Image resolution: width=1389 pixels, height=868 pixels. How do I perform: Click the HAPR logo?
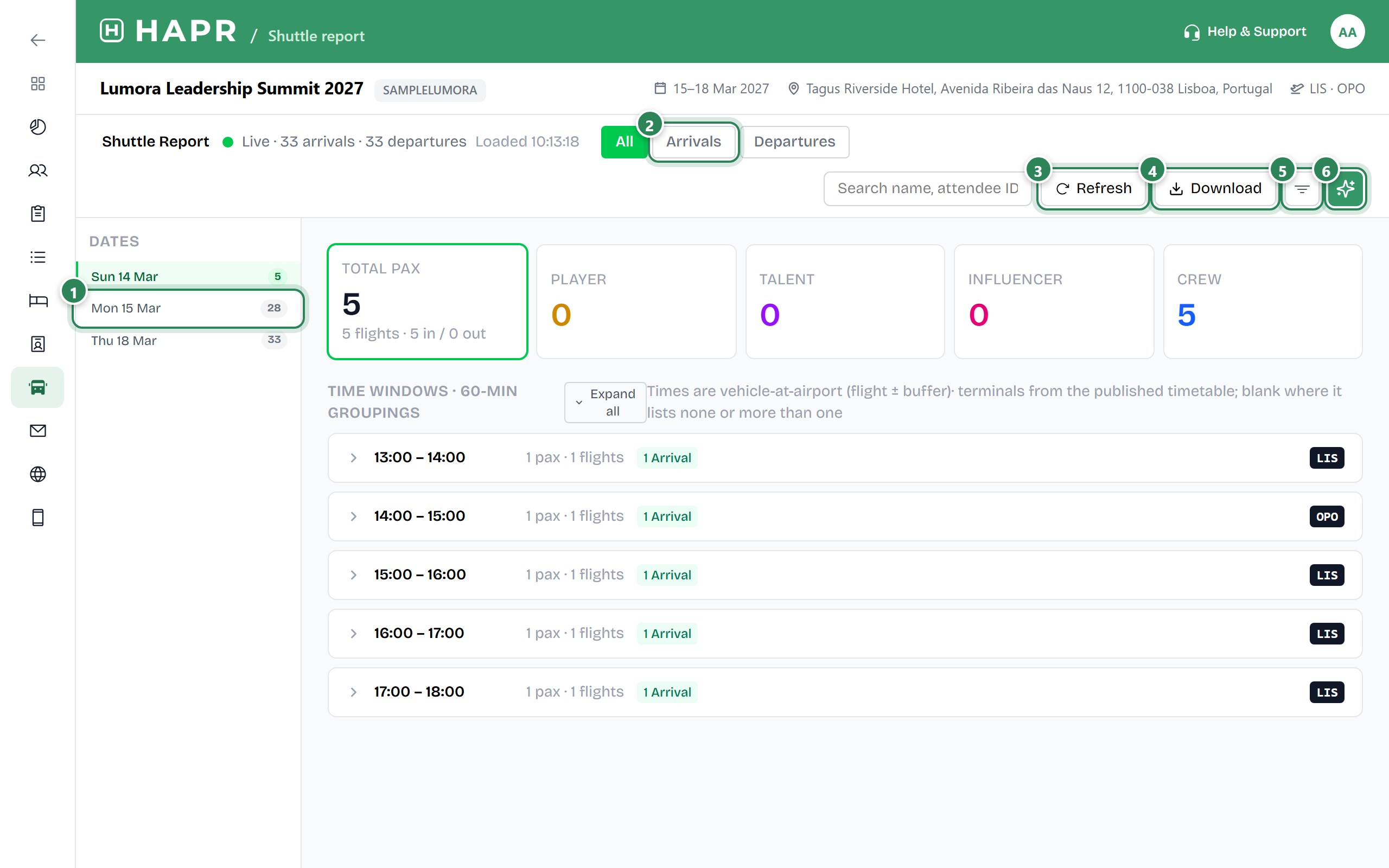(168, 31)
